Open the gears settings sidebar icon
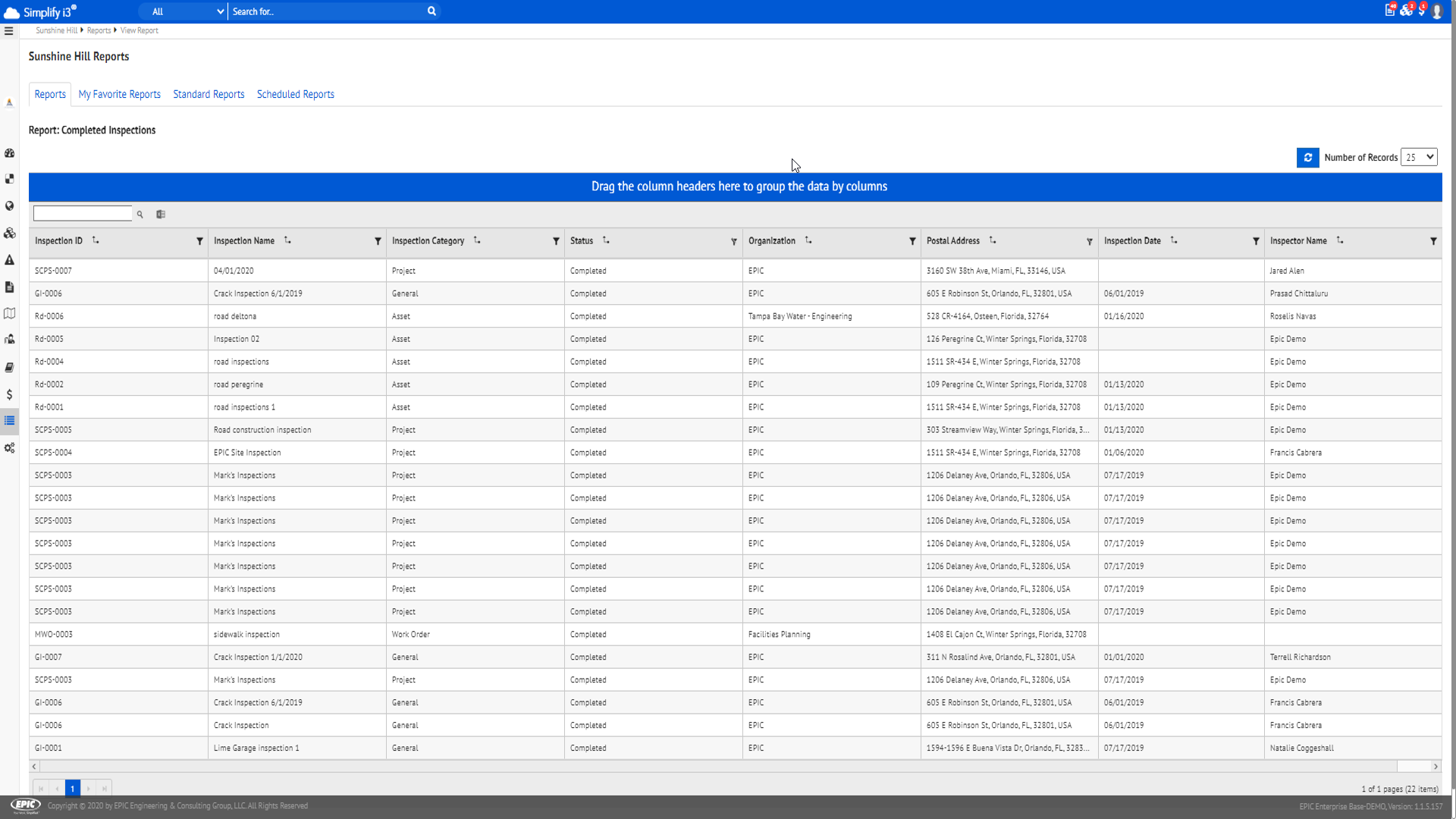1456x819 pixels. tap(9, 448)
